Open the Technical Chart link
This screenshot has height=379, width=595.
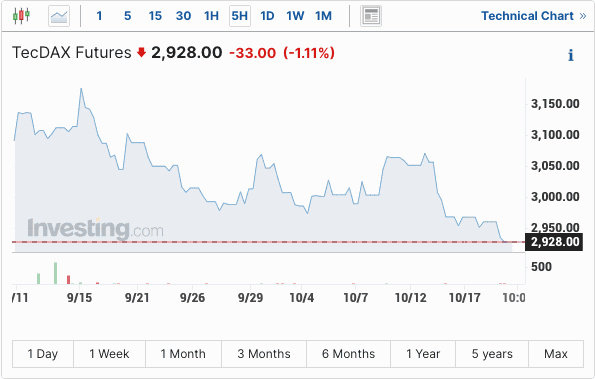(534, 16)
